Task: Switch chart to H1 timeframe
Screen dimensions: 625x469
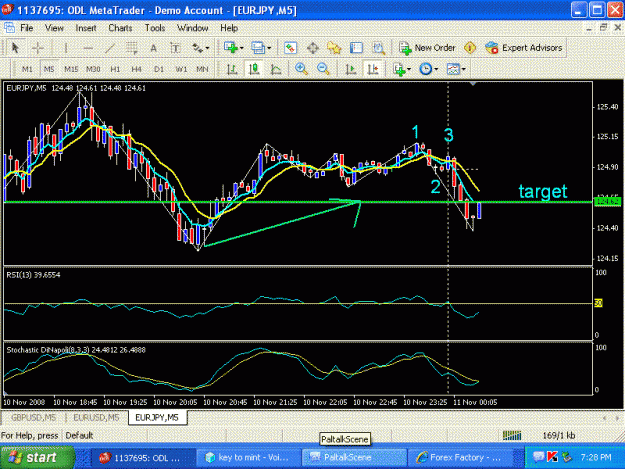Action: (115, 69)
